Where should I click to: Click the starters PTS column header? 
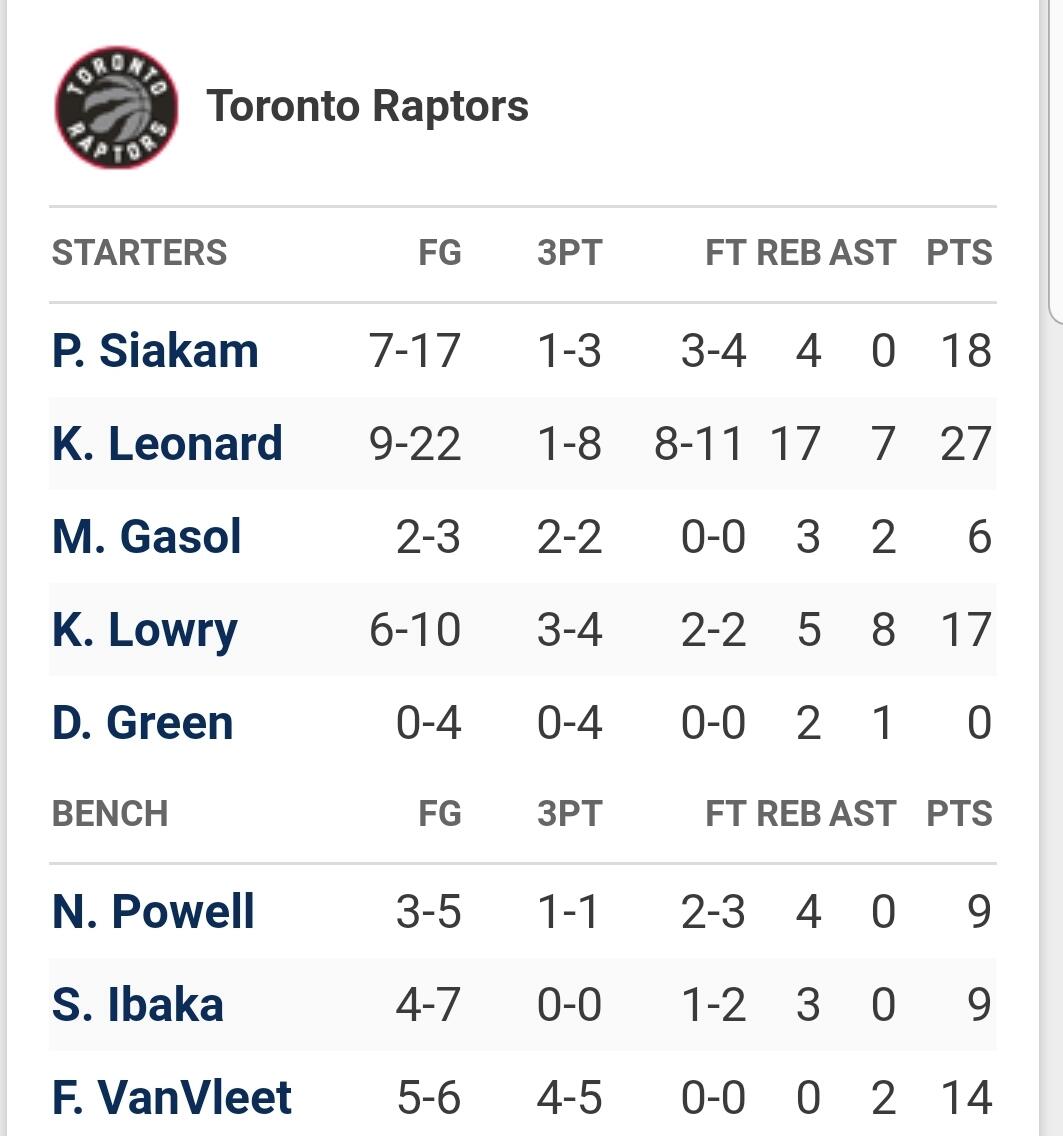click(x=959, y=253)
